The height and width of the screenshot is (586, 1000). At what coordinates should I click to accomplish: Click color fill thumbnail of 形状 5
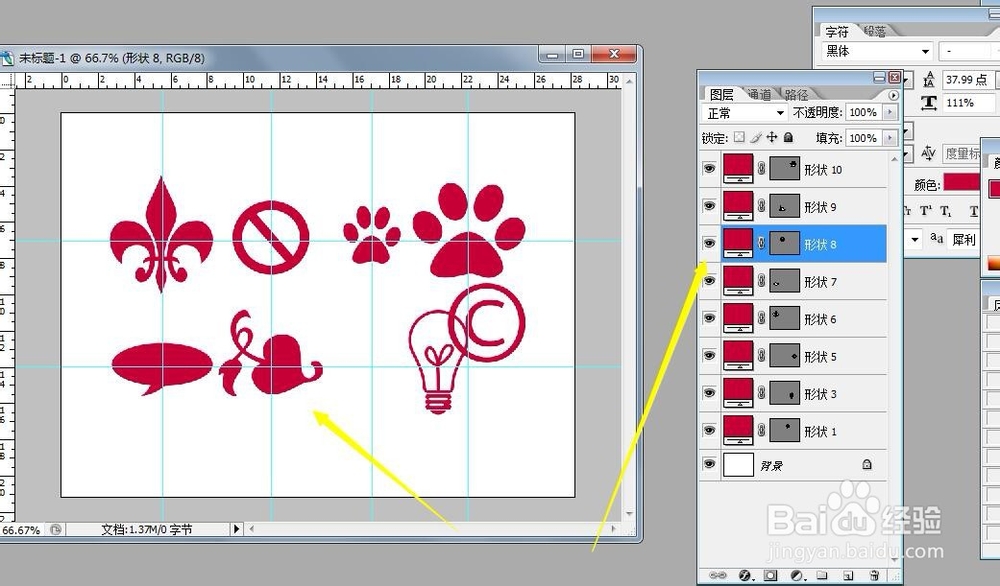point(738,356)
